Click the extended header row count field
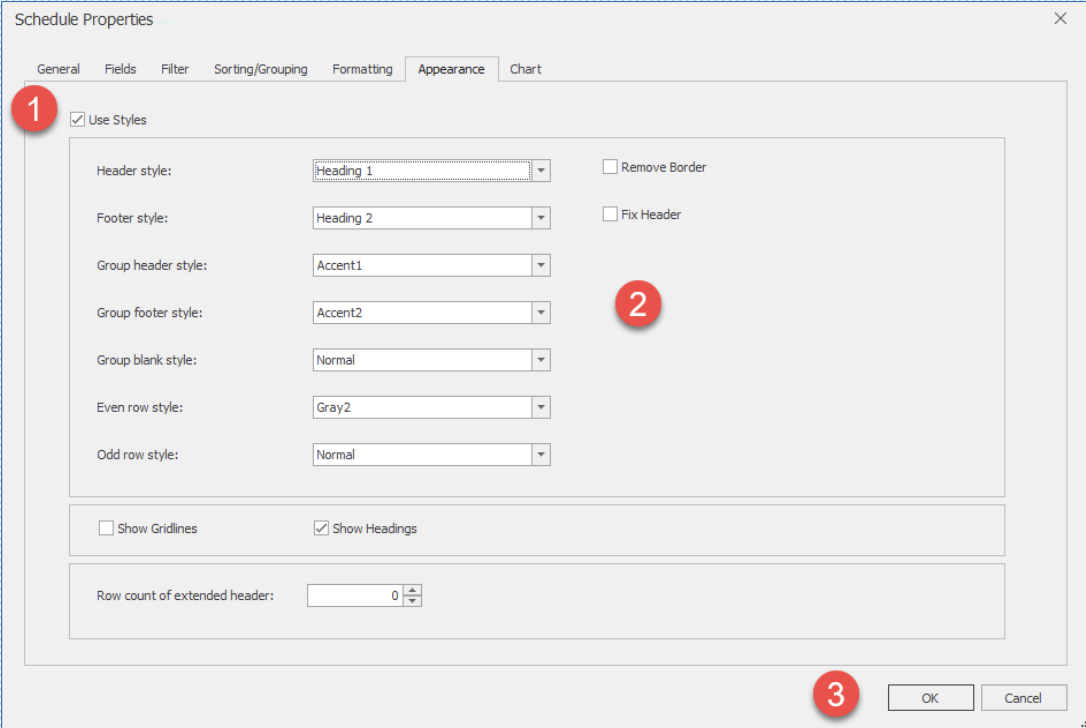 355,596
